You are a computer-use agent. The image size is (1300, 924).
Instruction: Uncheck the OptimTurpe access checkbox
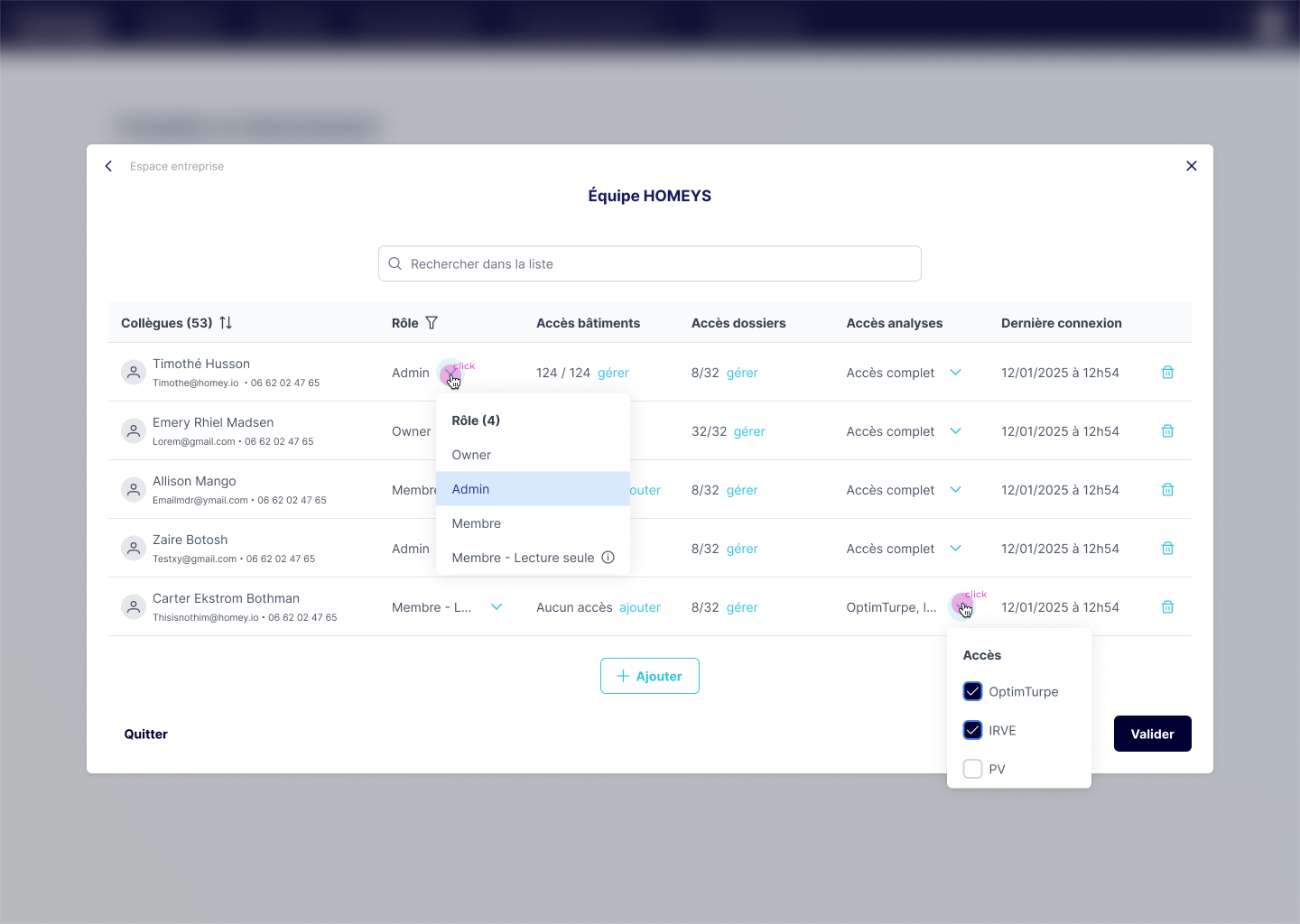972,692
